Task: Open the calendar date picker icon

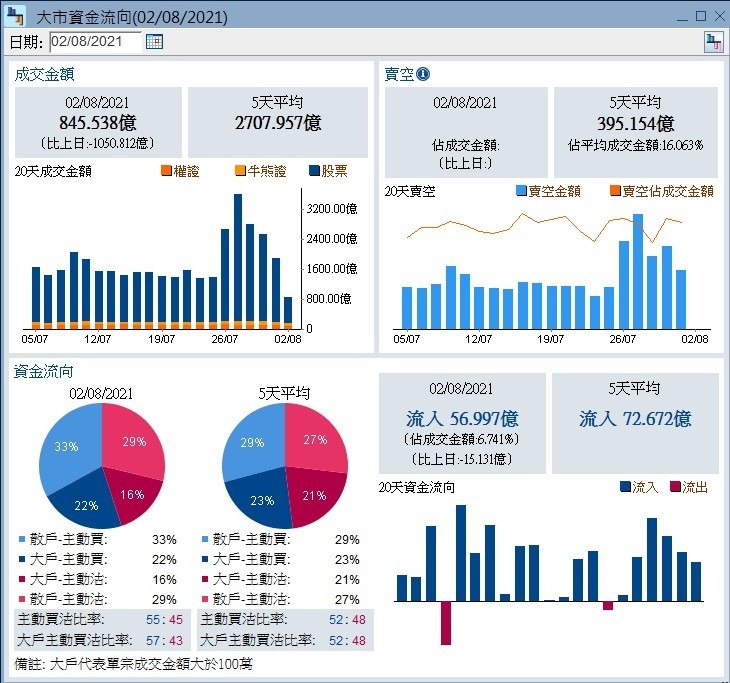Action: pos(154,41)
